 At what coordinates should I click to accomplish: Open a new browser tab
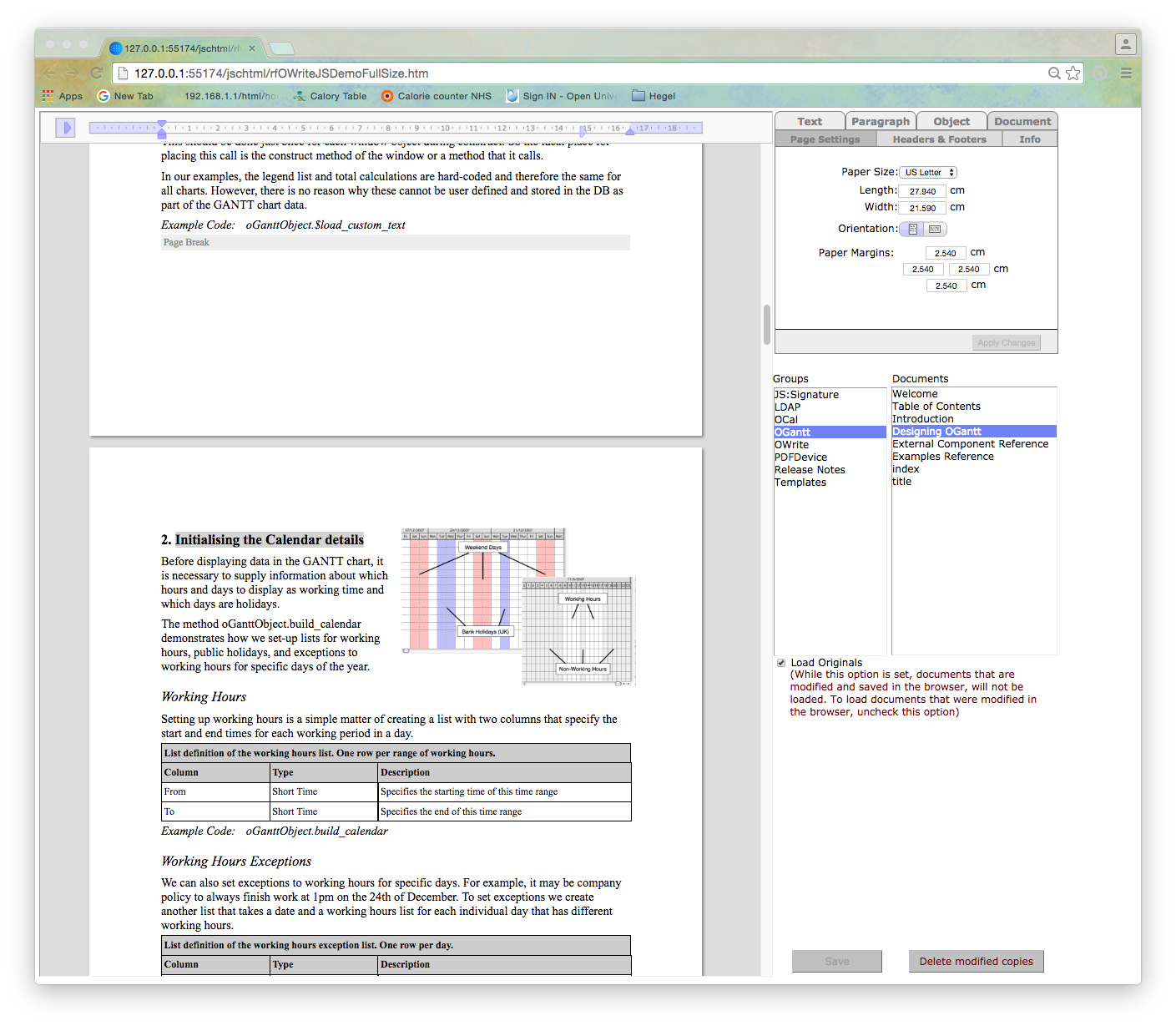coord(282,48)
